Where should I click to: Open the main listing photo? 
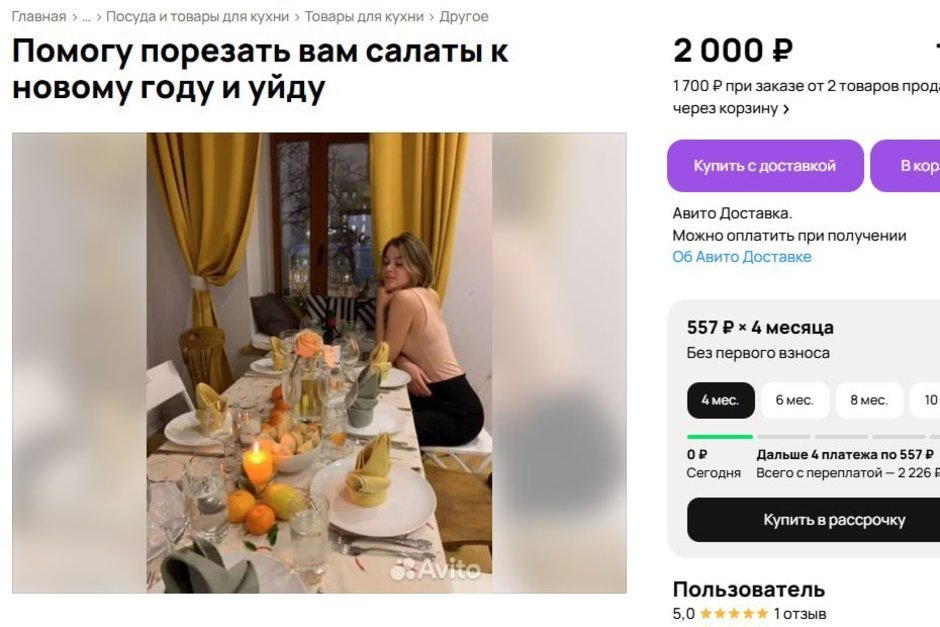tap(319, 362)
